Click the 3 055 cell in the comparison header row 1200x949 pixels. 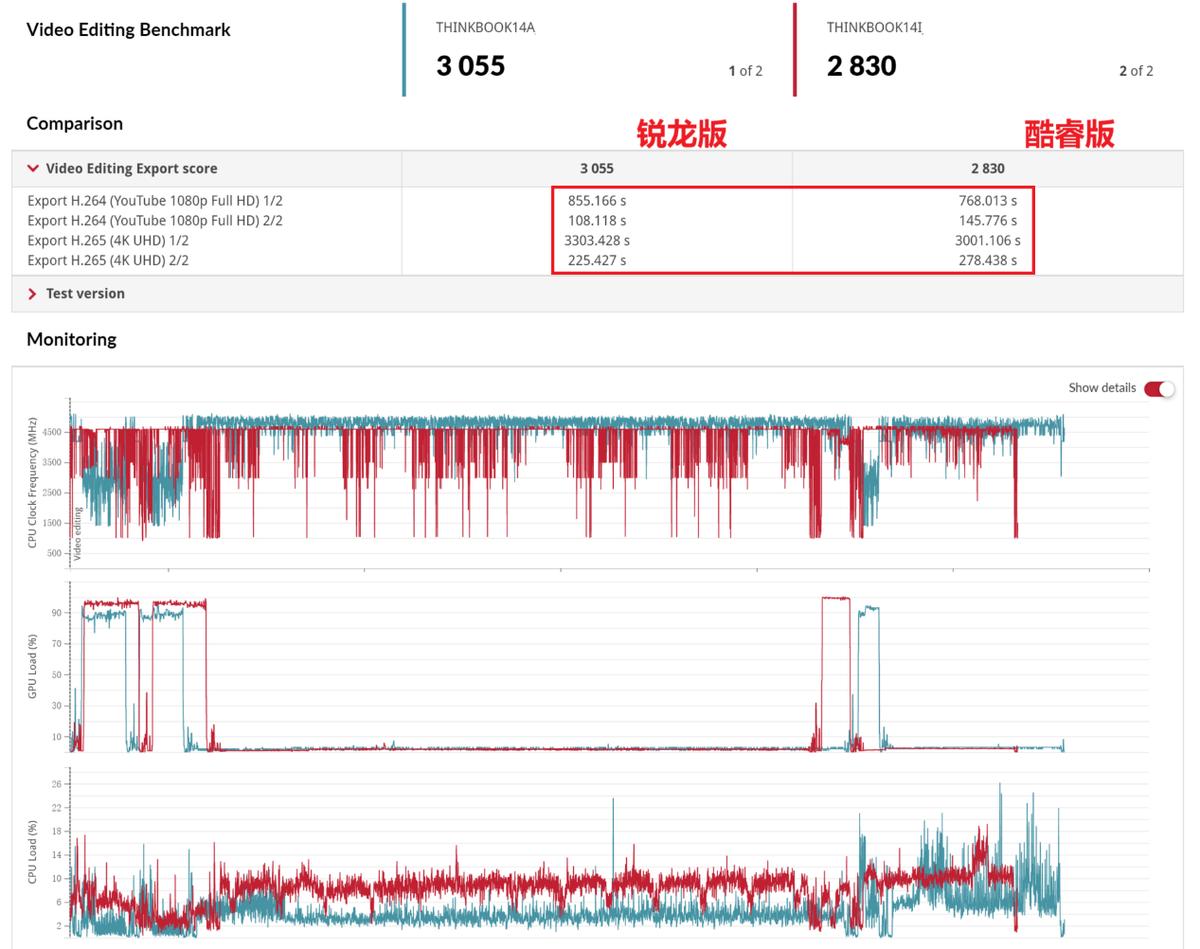pos(597,169)
